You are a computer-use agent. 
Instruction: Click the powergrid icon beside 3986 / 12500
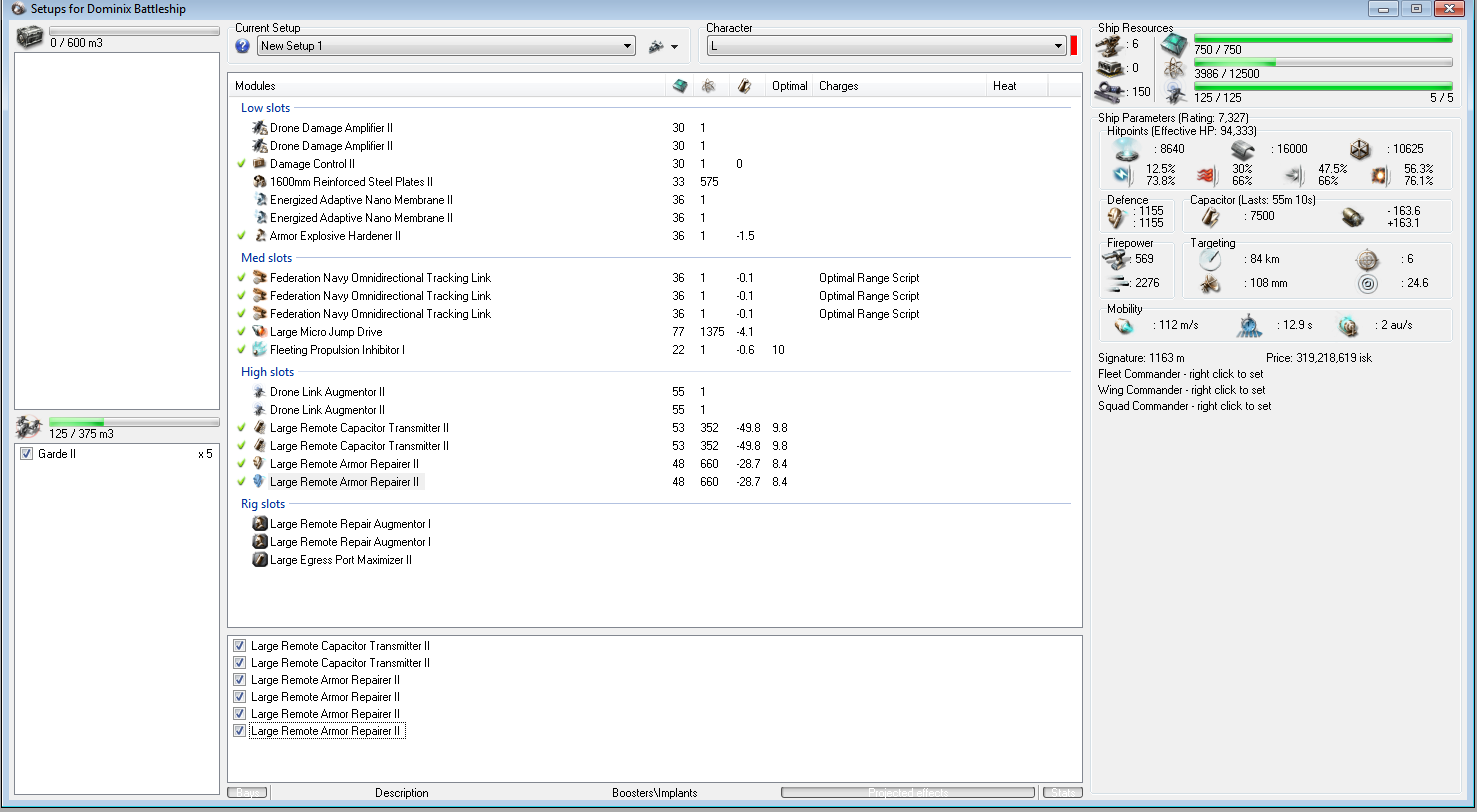click(1175, 71)
